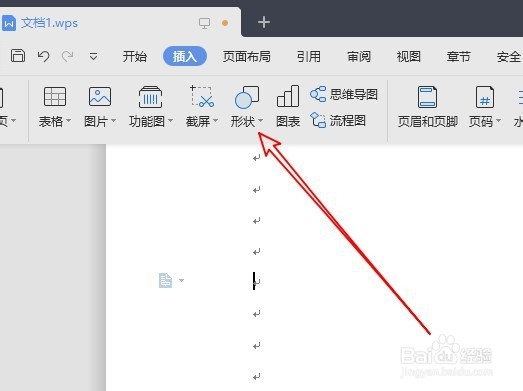Open the 视图 ribbon tab
523x391 pixels.
pos(409,56)
